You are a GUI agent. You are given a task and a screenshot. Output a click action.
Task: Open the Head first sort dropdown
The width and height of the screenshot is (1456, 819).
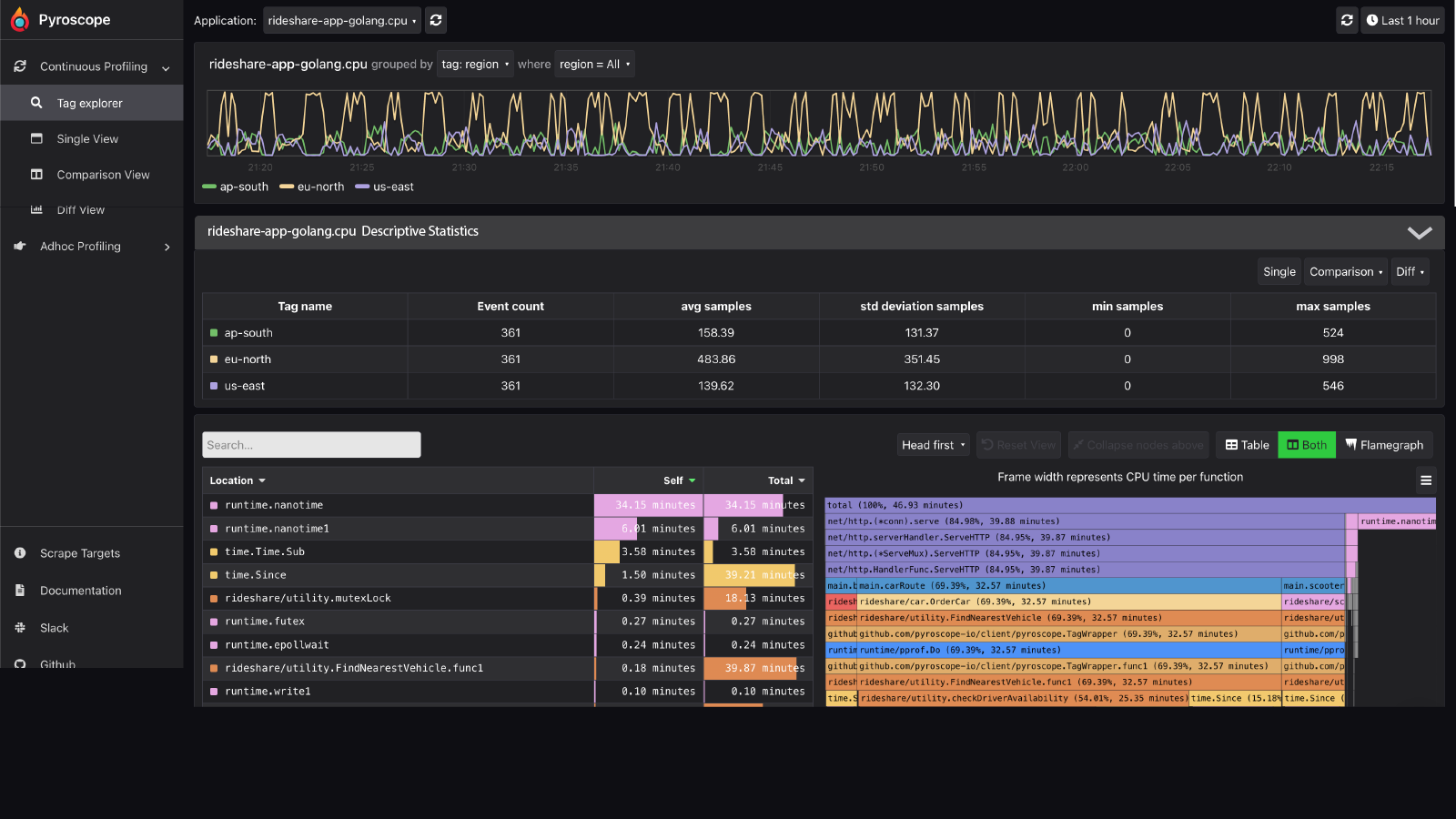[933, 444]
